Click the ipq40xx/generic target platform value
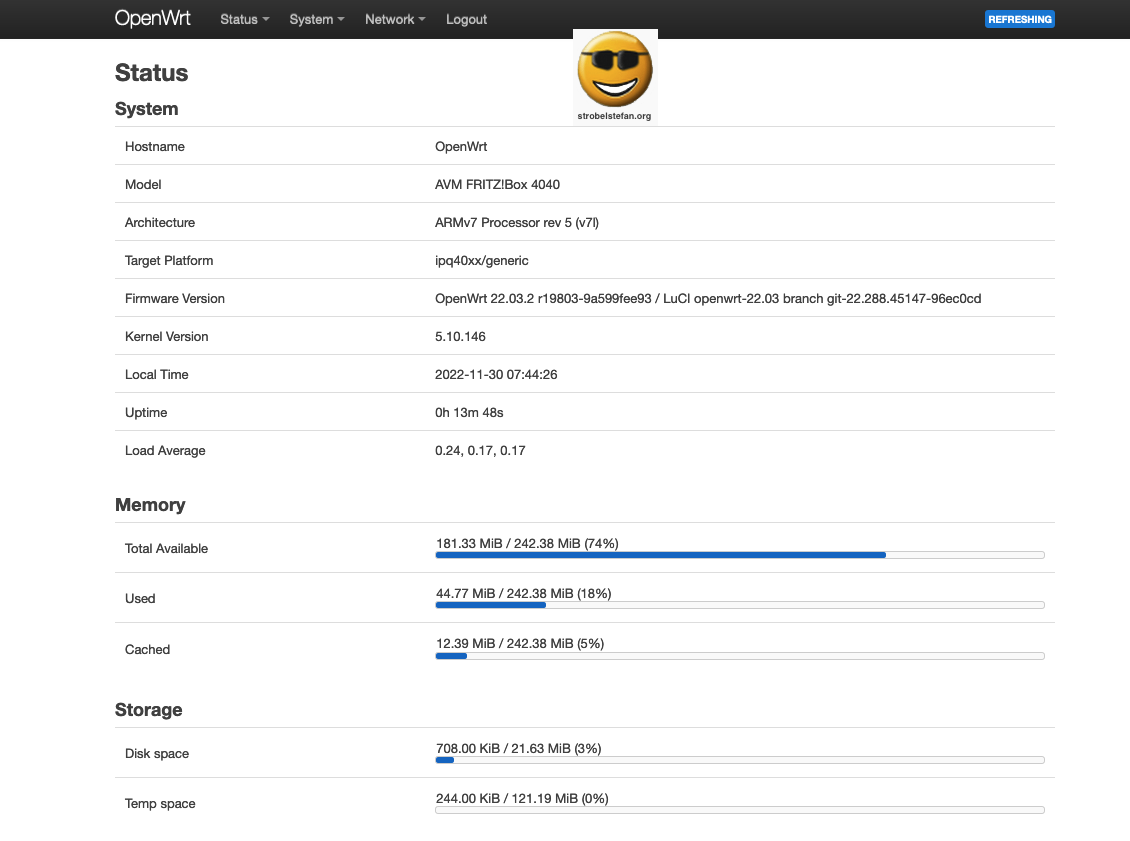Image resolution: width=1130 pixels, height=841 pixels. (481, 260)
